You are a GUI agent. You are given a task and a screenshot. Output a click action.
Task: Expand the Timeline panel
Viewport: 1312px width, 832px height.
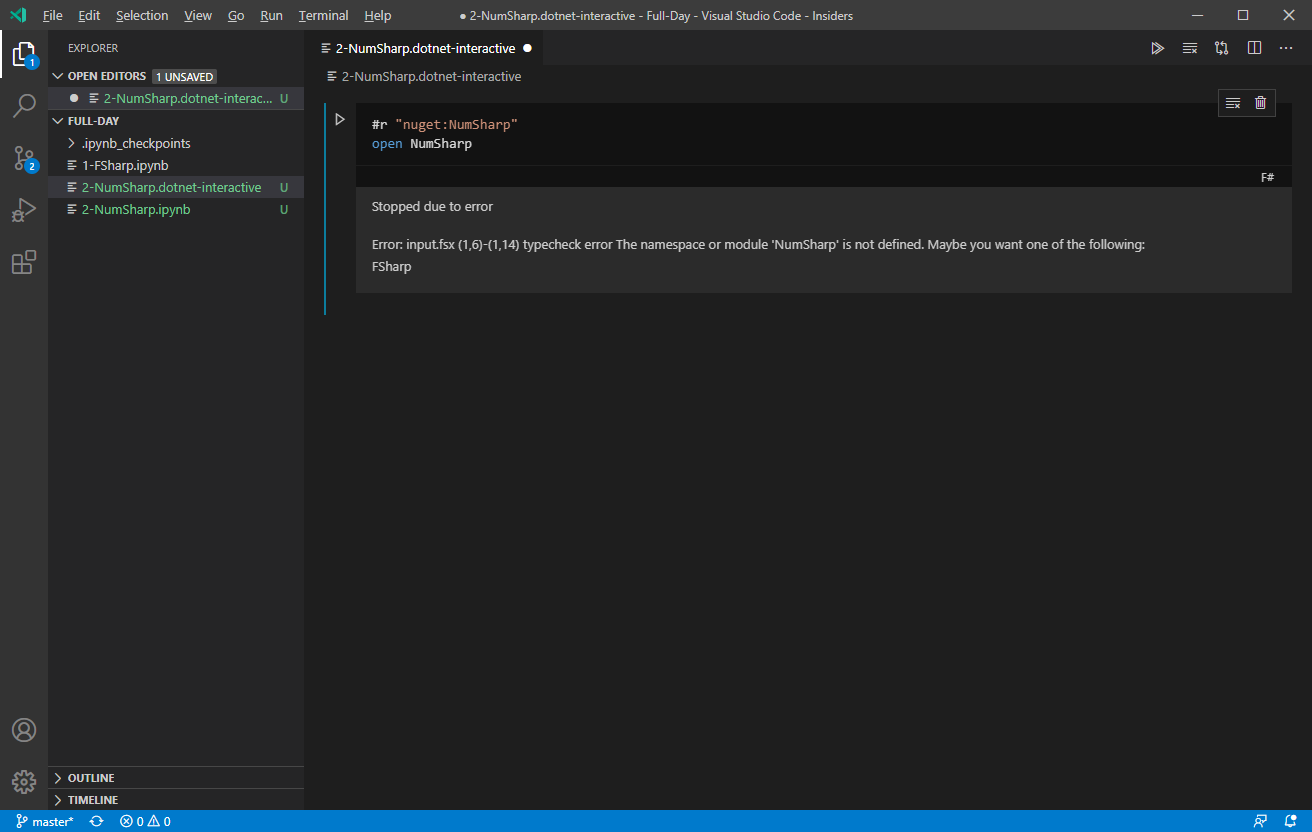click(x=176, y=800)
